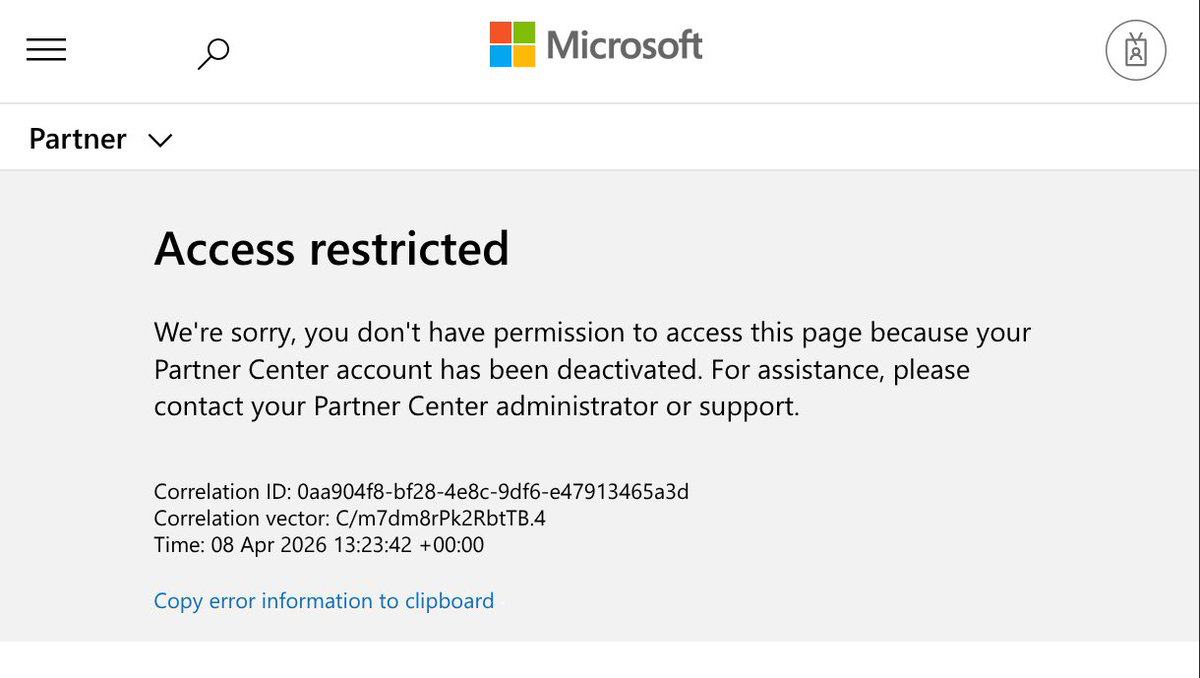1200x678 pixels.
Task: Open the Partner workspace selector
Action: tap(100, 139)
